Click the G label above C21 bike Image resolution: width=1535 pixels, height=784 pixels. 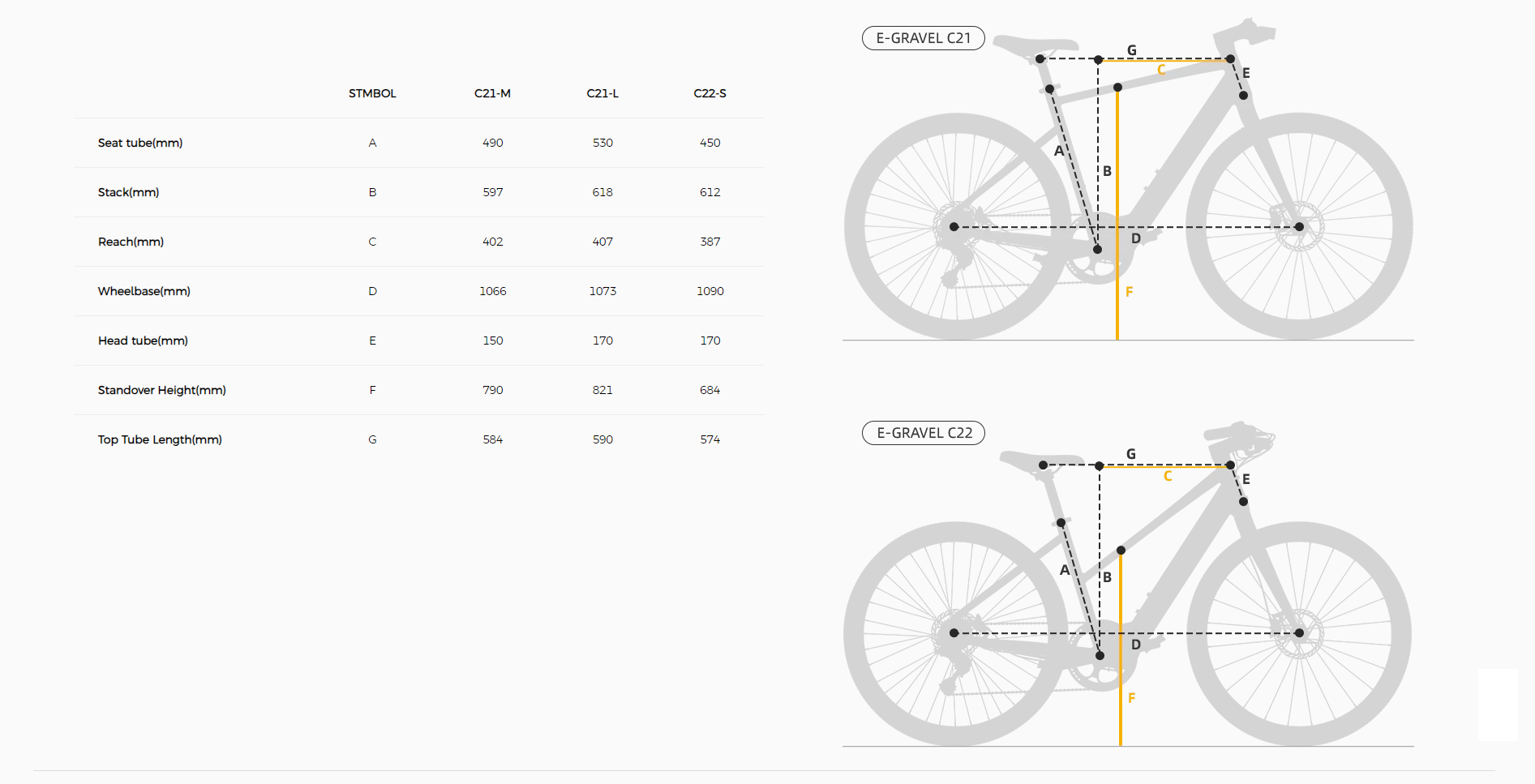(1132, 50)
